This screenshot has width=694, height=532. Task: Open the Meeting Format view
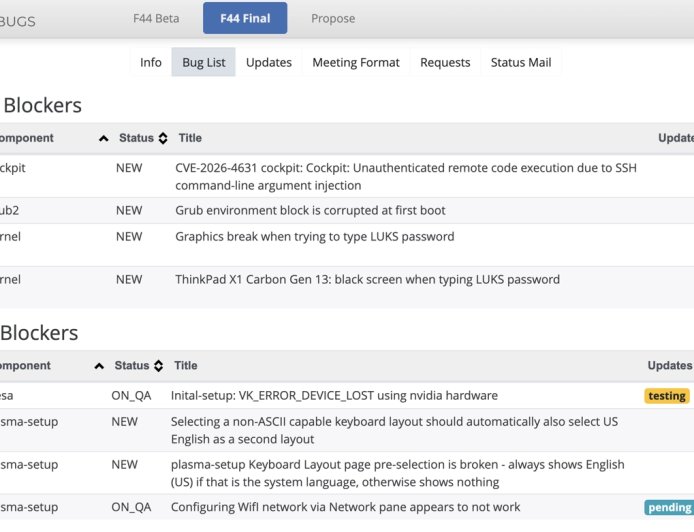[x=356, y=62]
